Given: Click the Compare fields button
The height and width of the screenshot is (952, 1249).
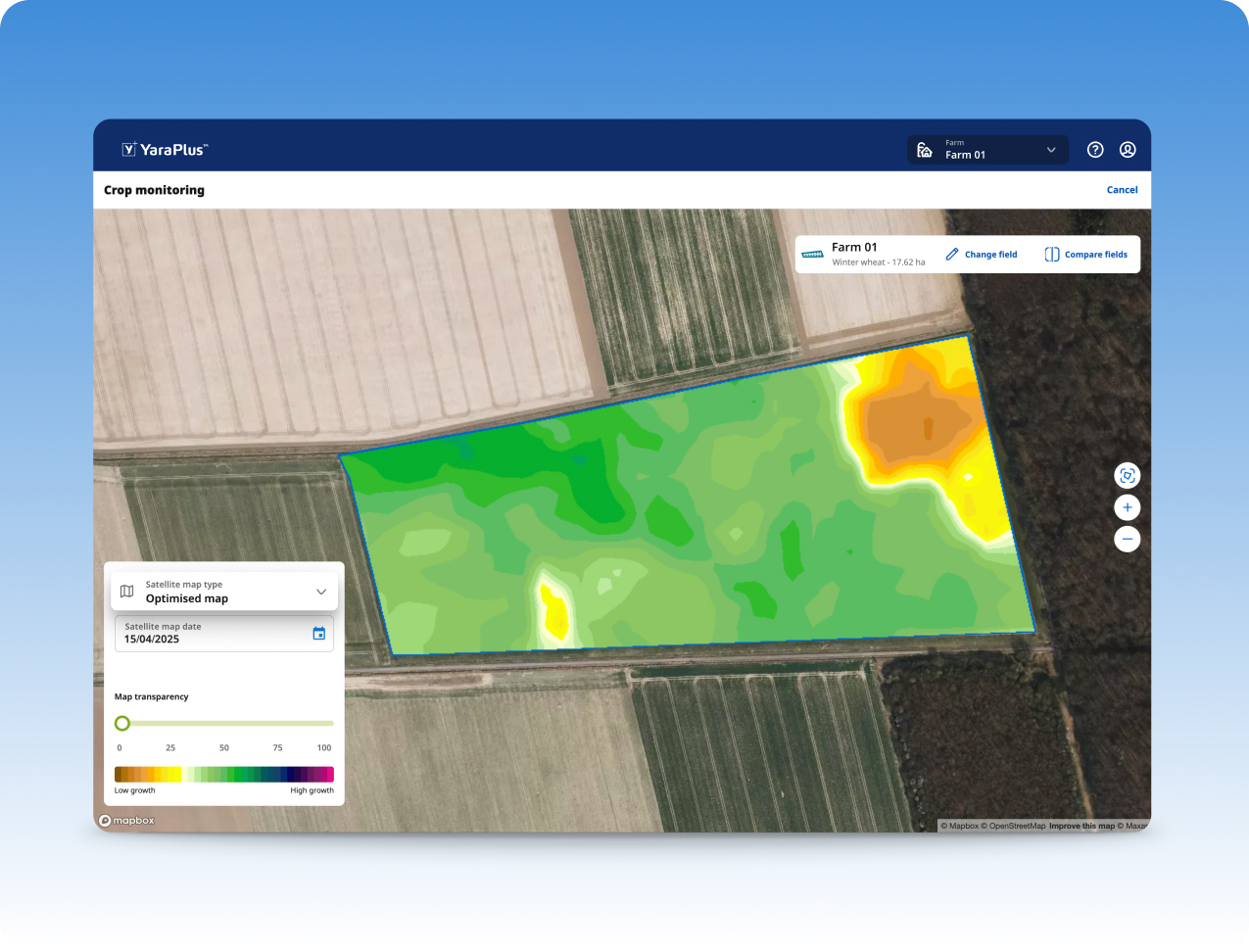Looking at the screenshot, I should [1085, 255].
